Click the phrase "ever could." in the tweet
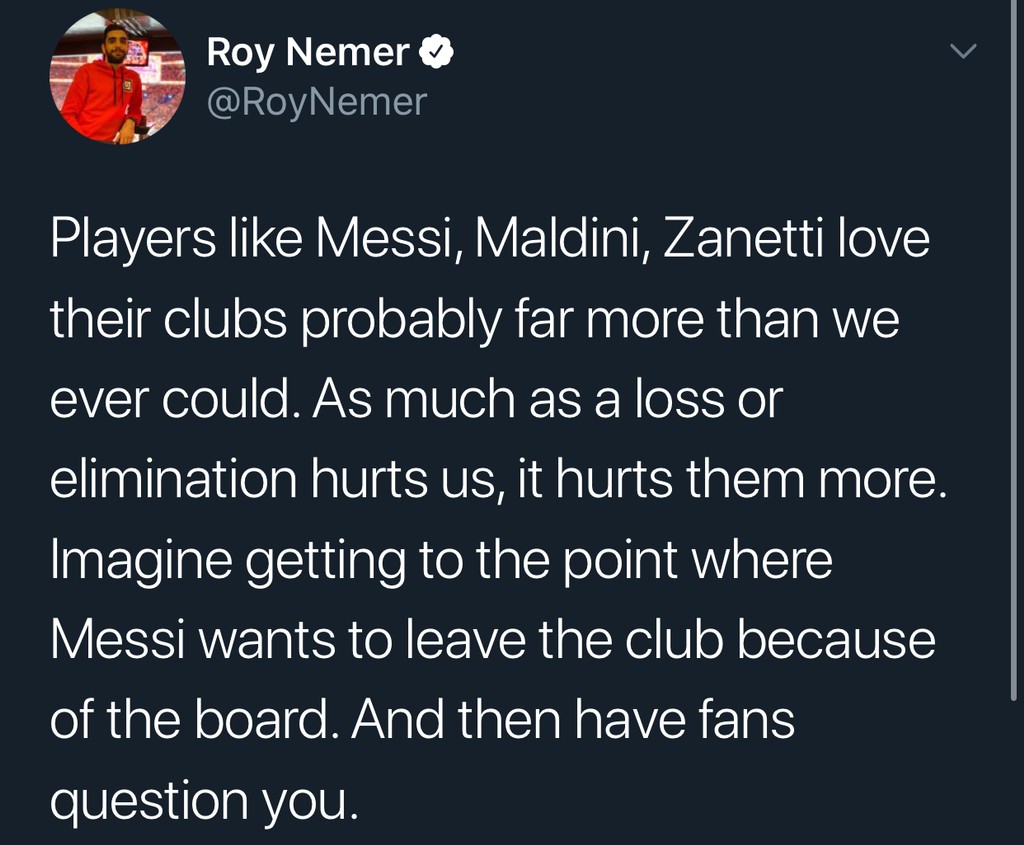Screen dimensions: 1024x845 tap(170, 400)
